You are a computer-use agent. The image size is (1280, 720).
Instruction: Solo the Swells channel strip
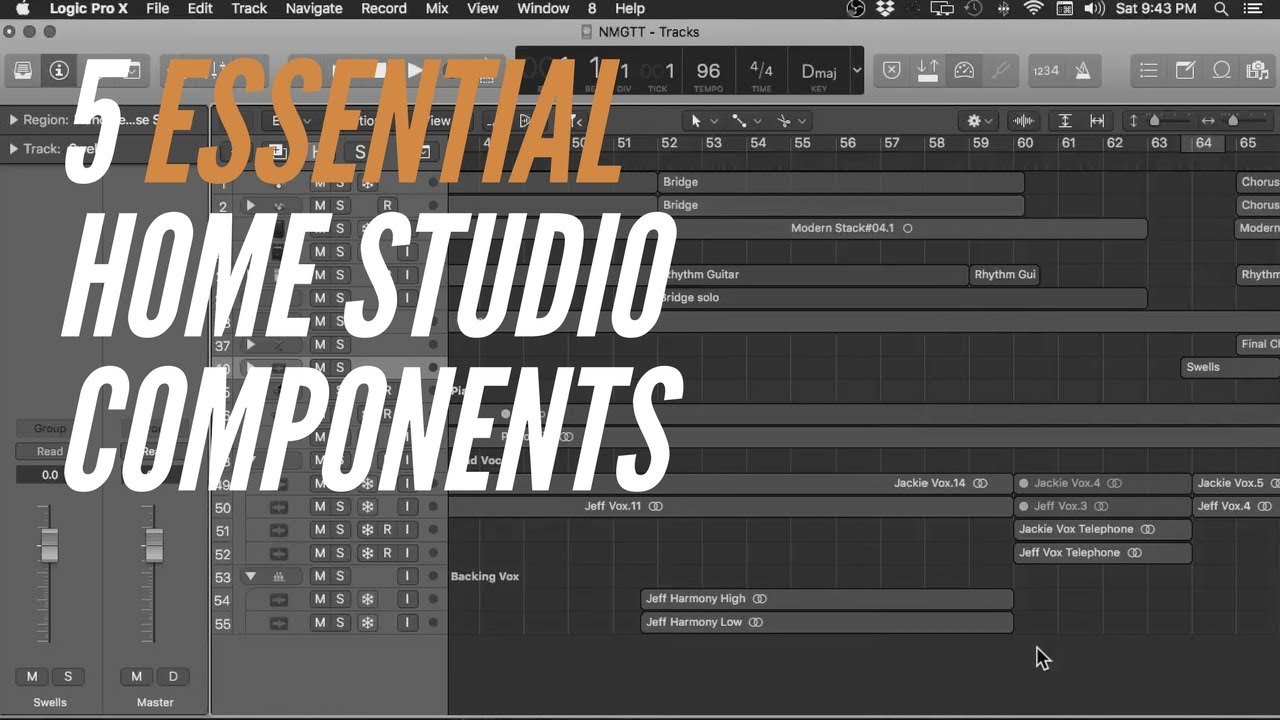(x=68, y=677)
